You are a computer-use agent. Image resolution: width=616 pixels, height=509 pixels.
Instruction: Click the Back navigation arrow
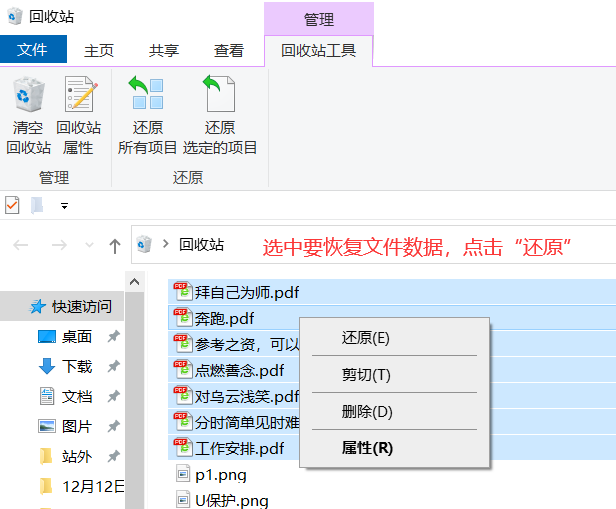[x=20, y=245]
